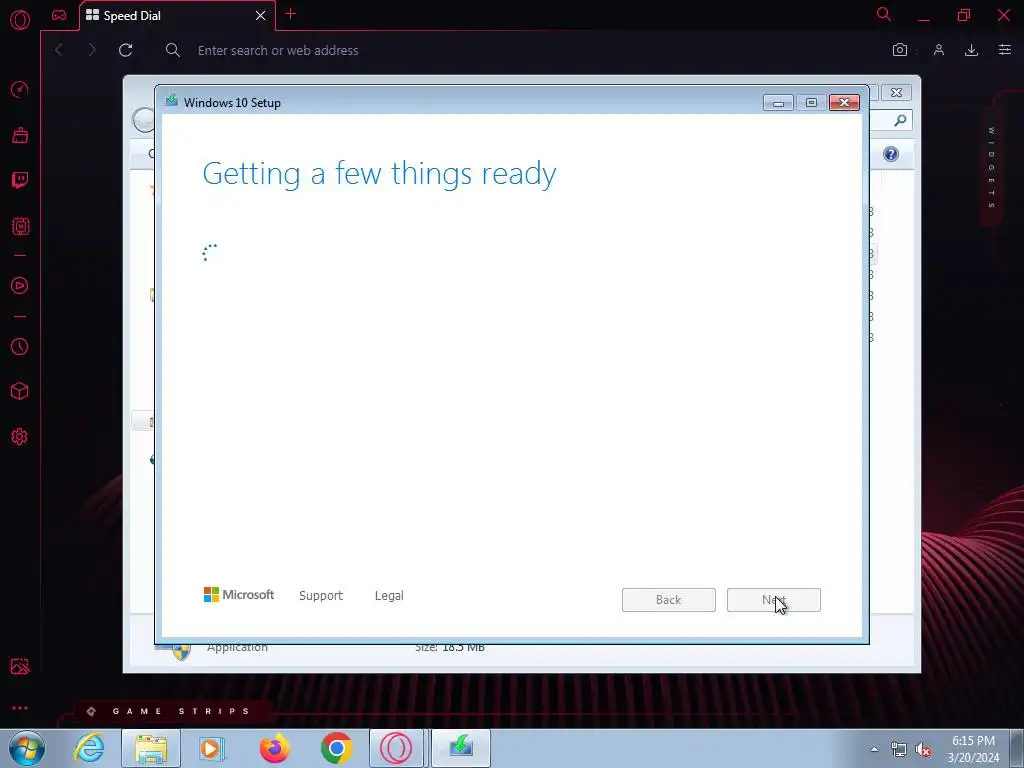Open the downloads icon in Opera toolbar
1024x768 pixels.
[x=972, y=50]
